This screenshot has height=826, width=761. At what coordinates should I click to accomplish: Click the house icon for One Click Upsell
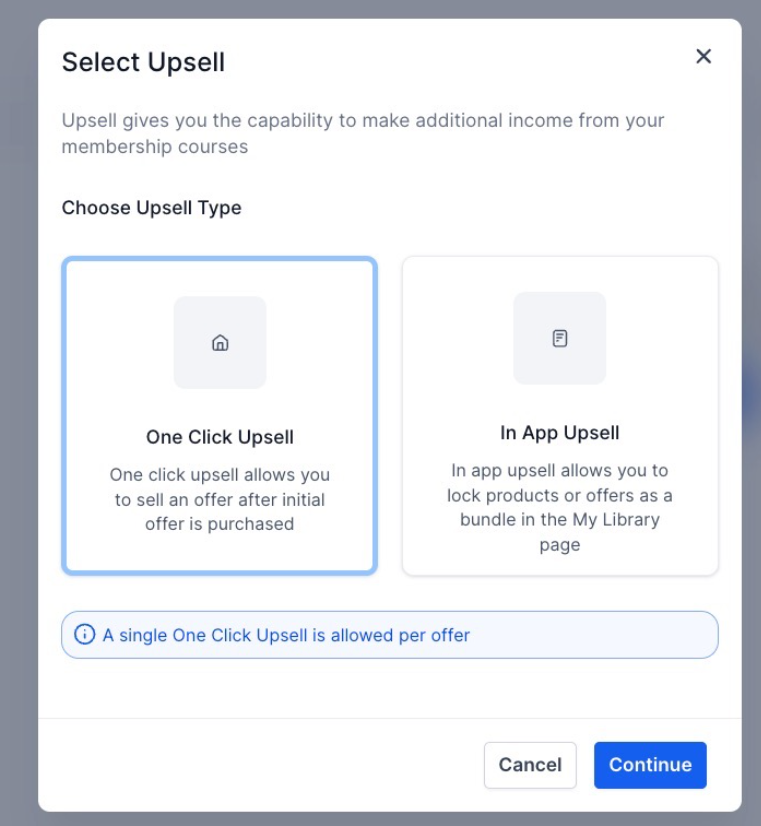pyautogui.click(x=220, y=343)
